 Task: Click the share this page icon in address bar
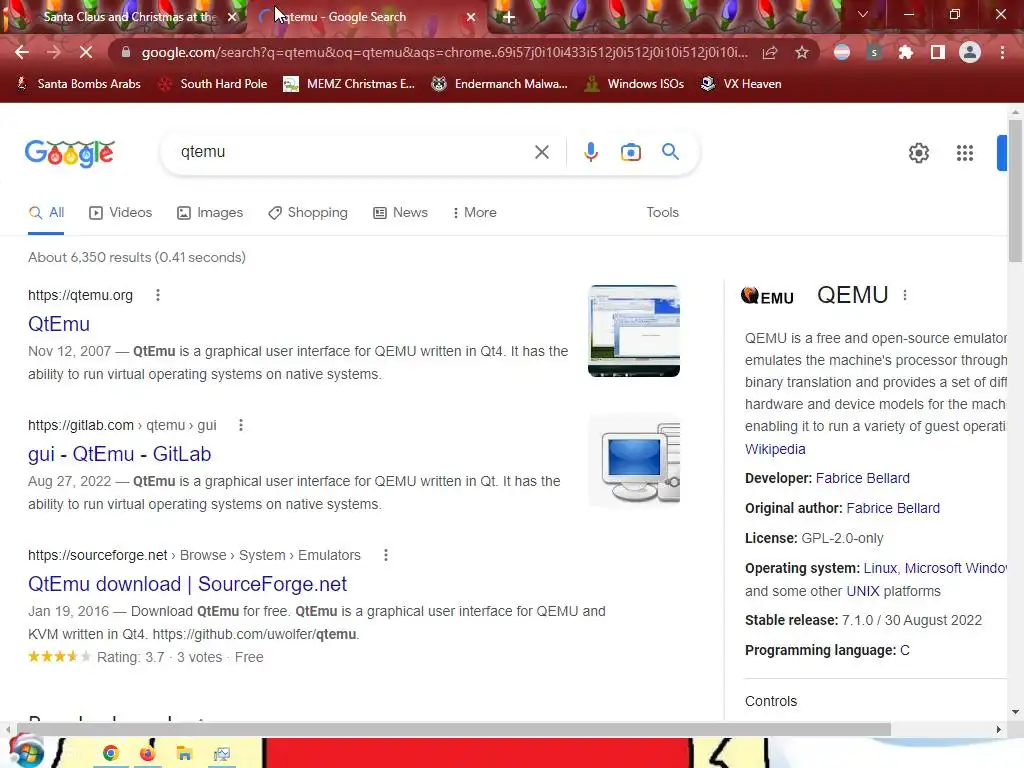click(x=770, y=52)
